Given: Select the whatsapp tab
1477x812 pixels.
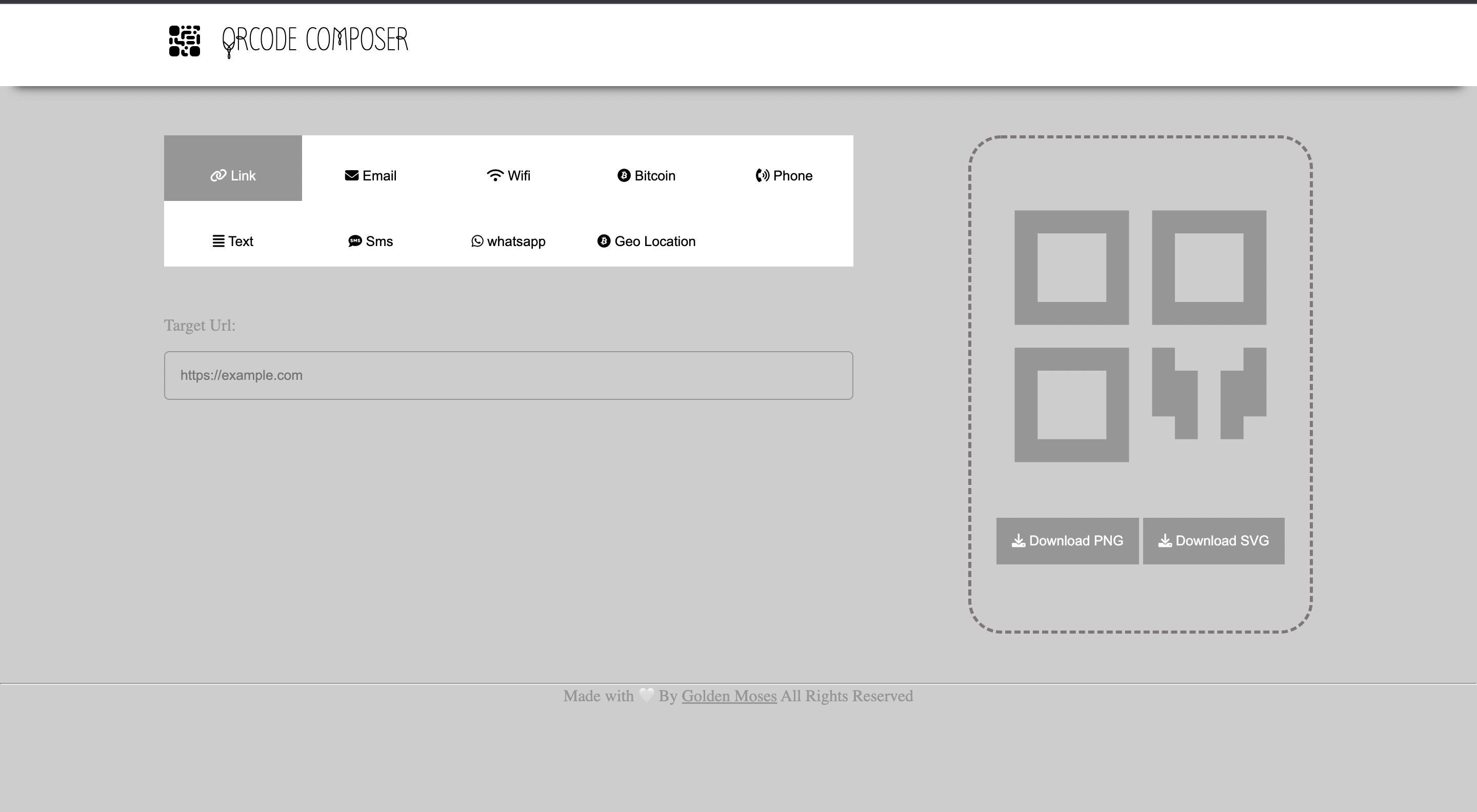Looking at the screenshot, I should [x=509, y=241].
